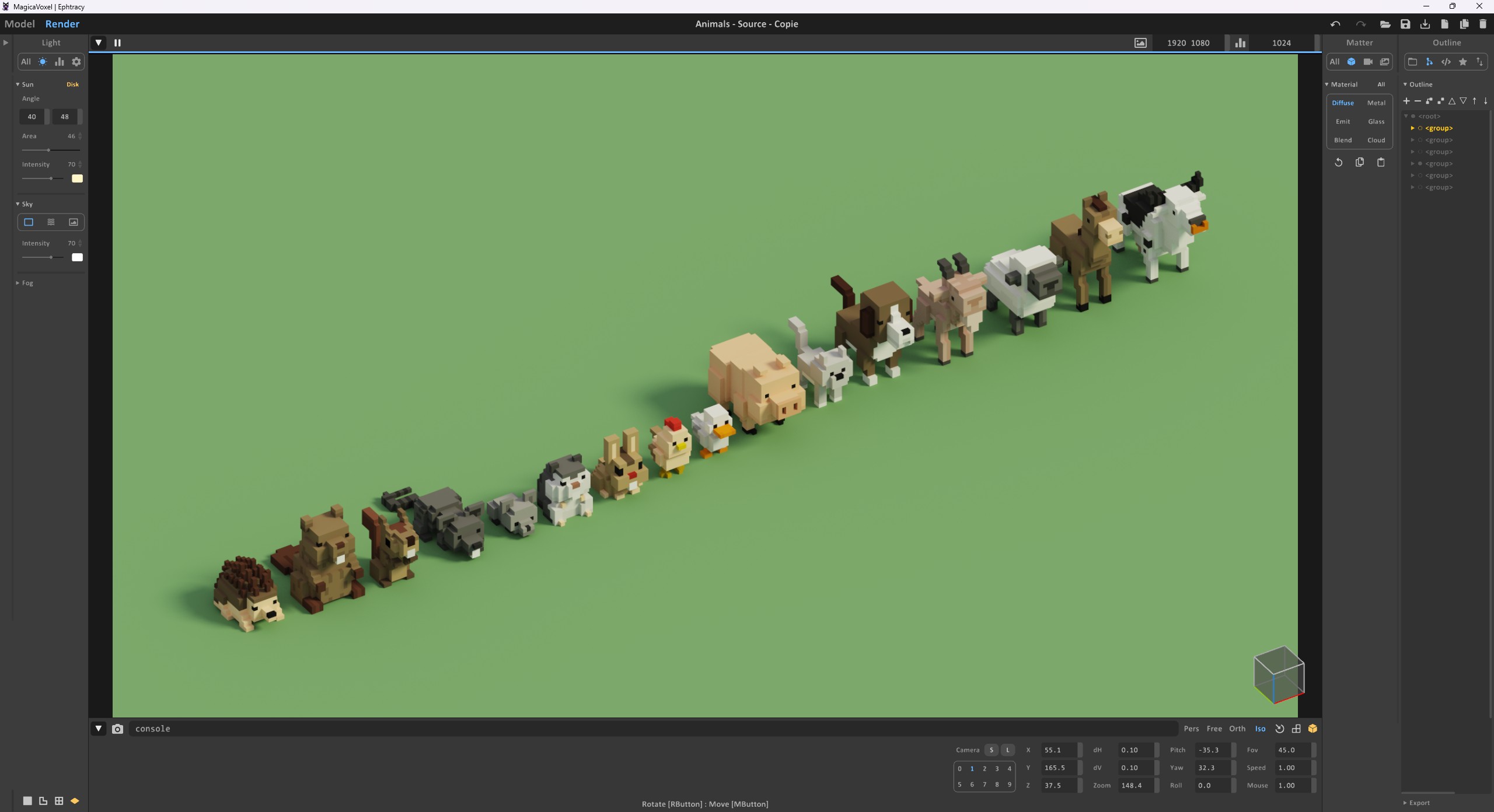The height and width of the screenshot is (812, 1494).
Task: Open the Sun color swatch
Action: tap(77, 178)
